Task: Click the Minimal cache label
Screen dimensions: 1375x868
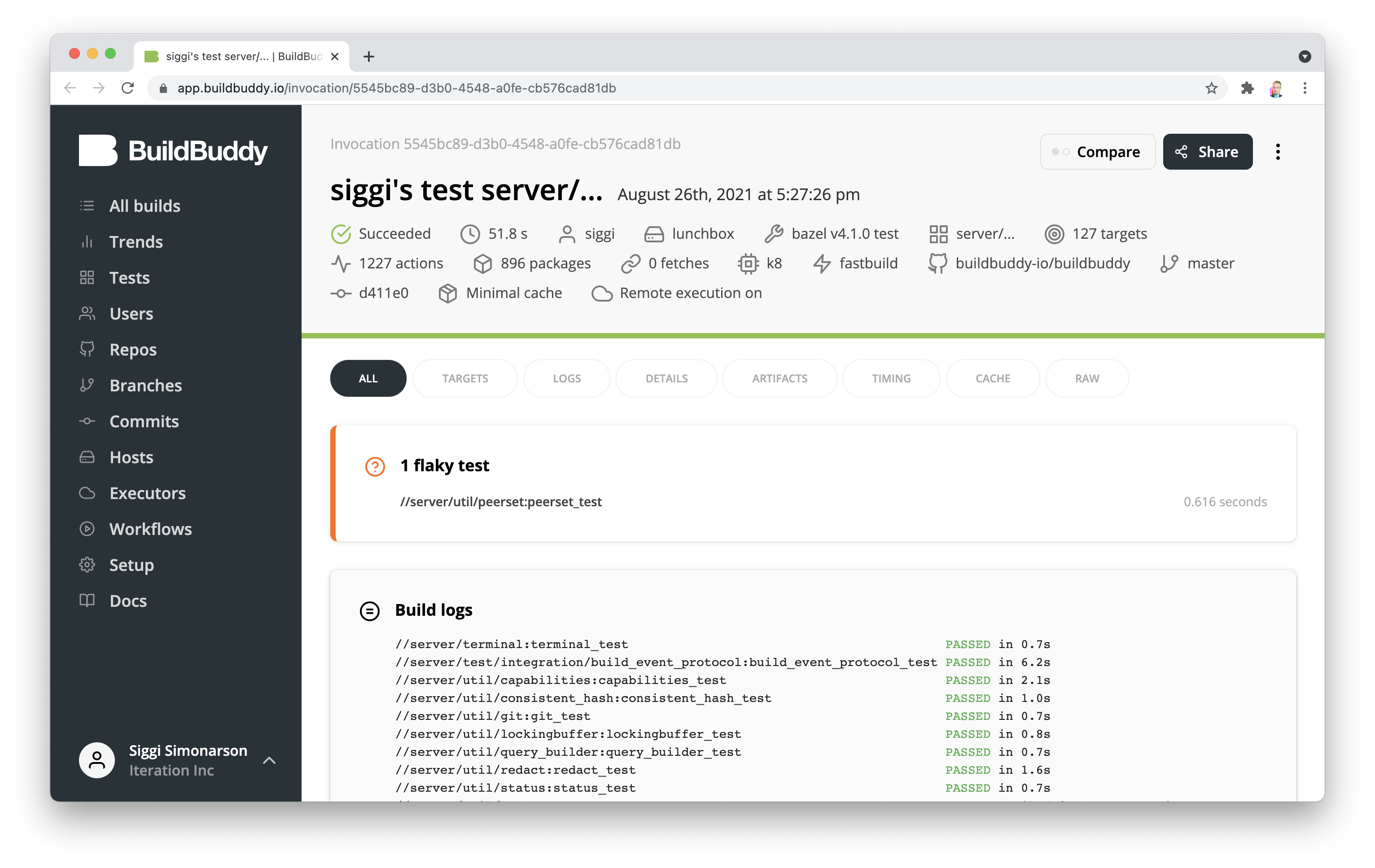Action: tap(513, 293)
